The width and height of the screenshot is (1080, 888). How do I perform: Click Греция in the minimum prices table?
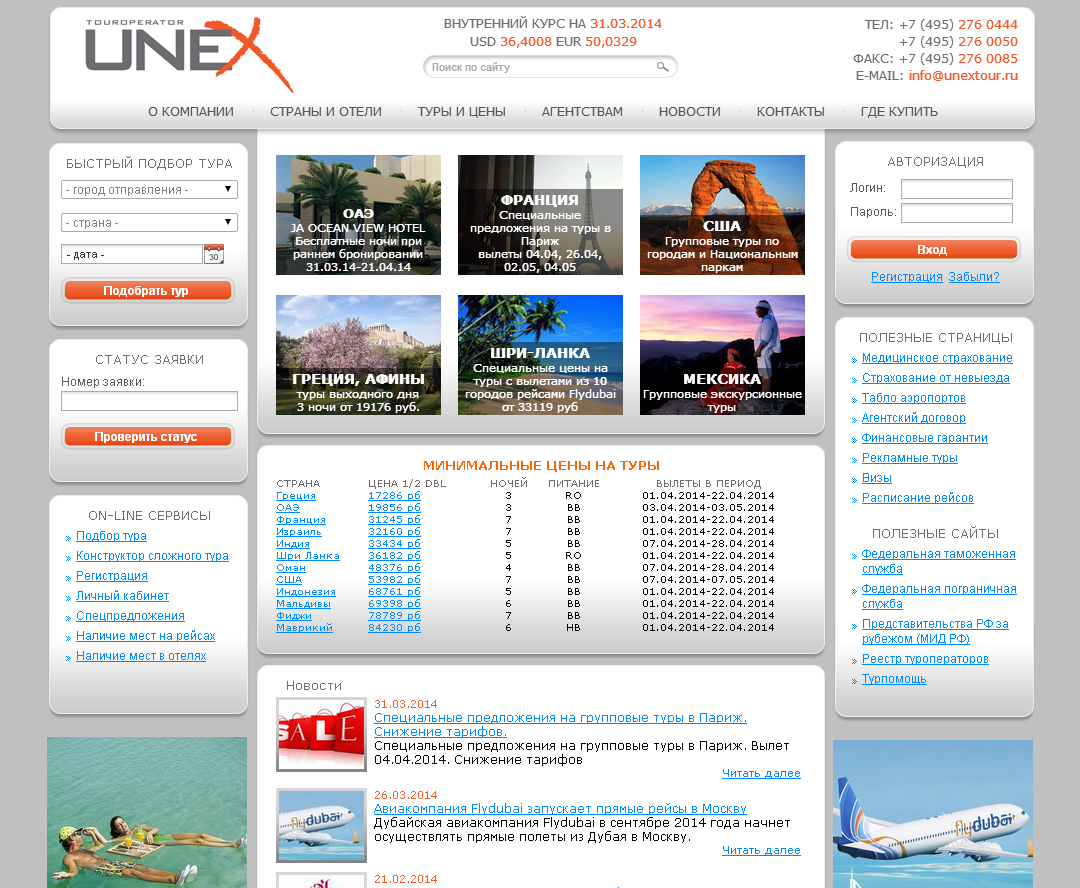tap(296, 495)
